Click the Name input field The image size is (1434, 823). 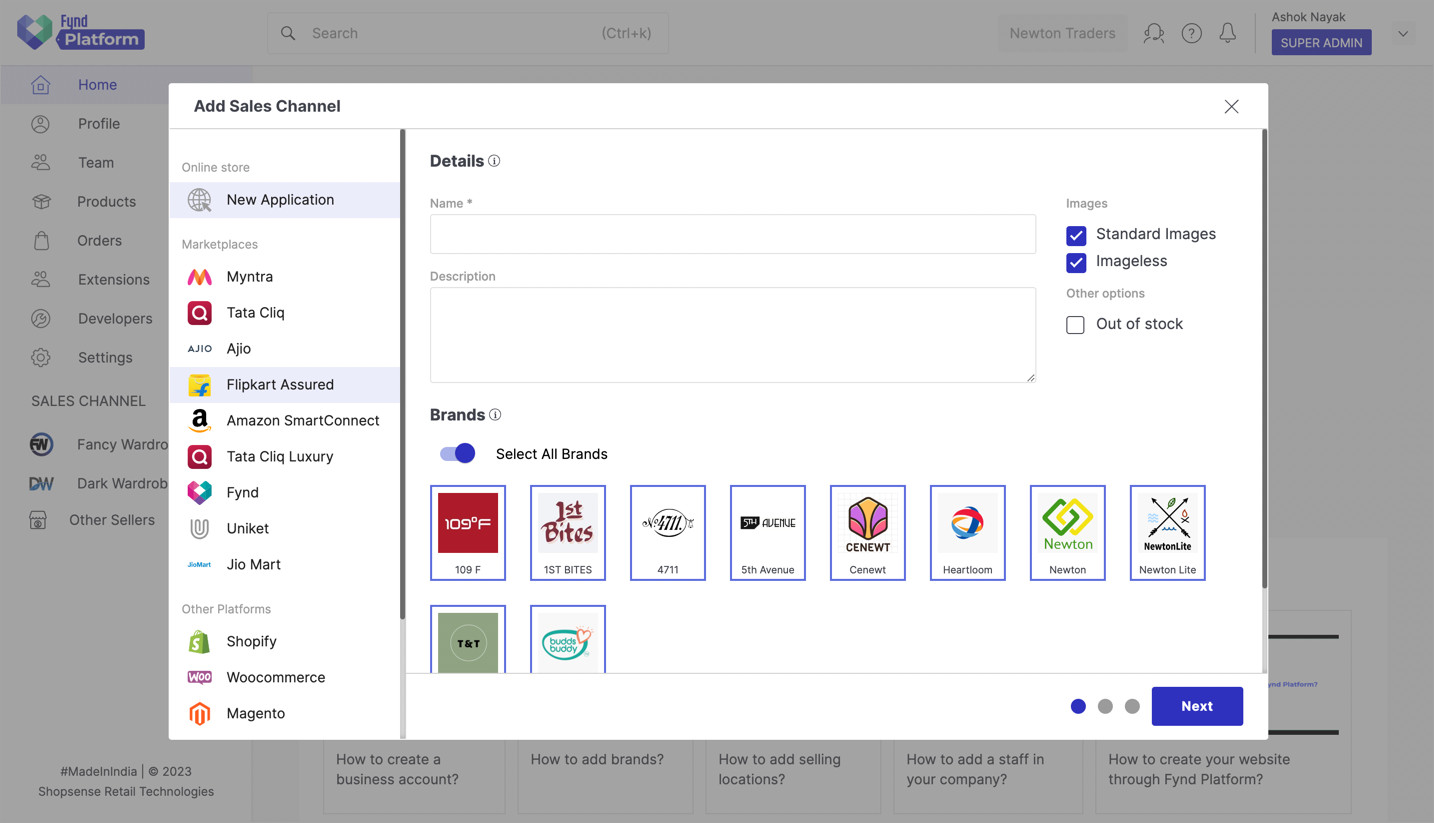733,234
